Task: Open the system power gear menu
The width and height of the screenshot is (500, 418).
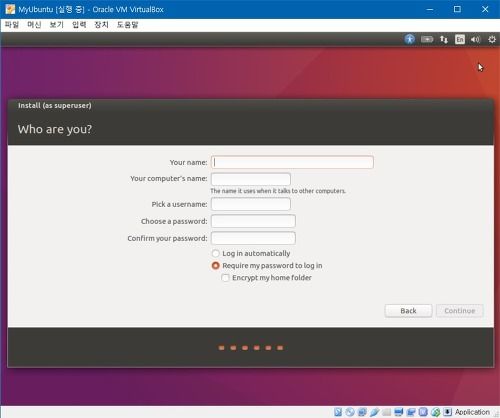Action: [x=492, y=39]
